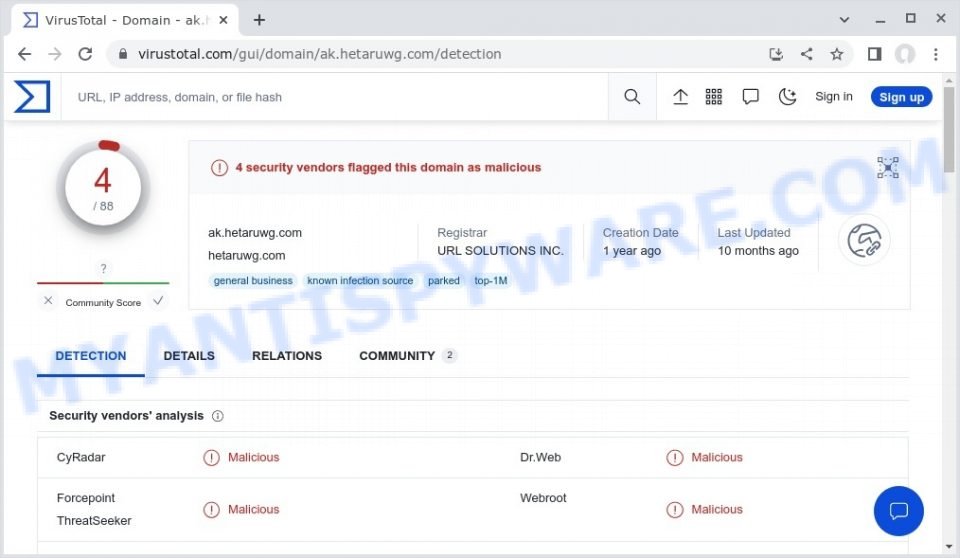
Task: Click the magnifier search icon
Action: [x=632, y=97]
